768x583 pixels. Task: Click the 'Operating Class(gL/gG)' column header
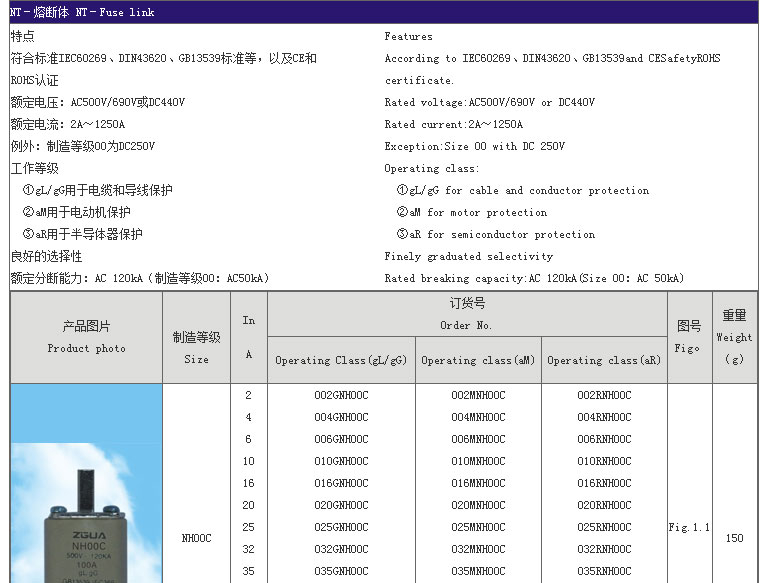[341, 361]
